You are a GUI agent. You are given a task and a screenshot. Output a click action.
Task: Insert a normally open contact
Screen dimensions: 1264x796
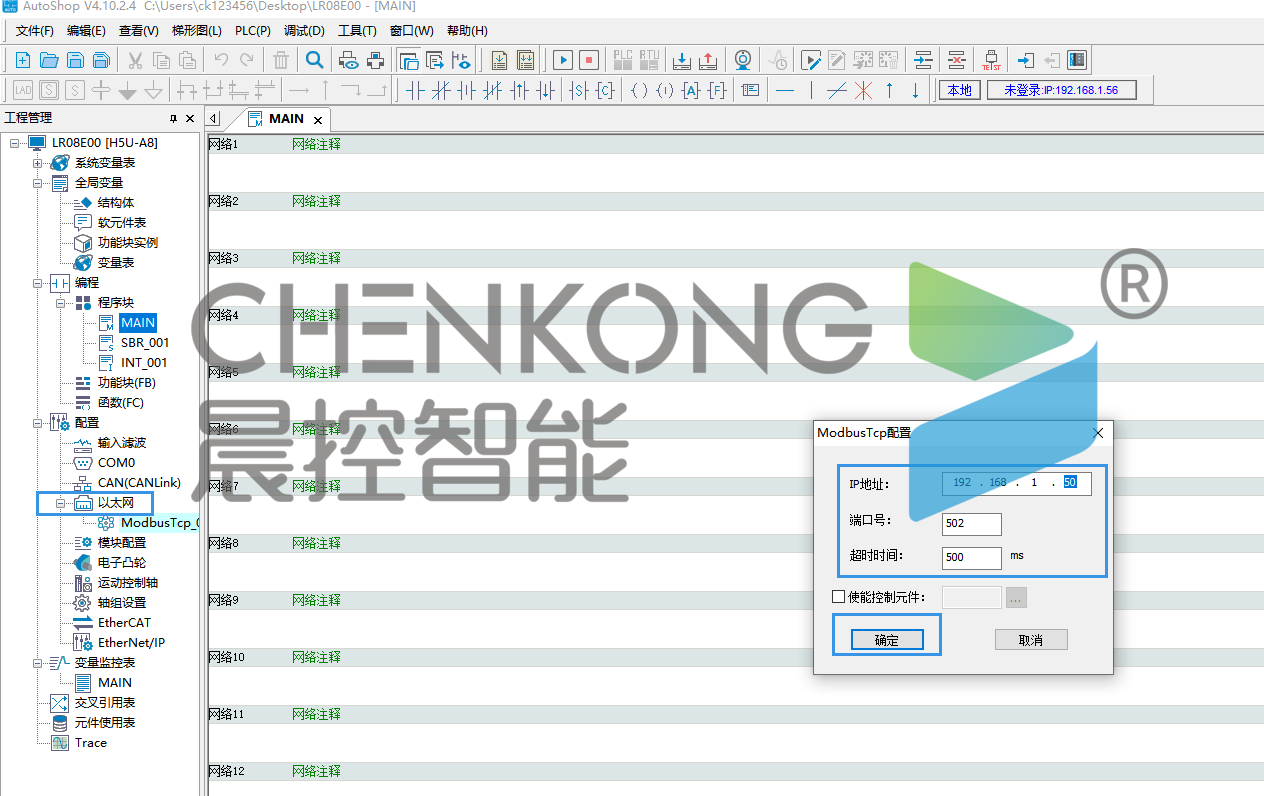(x=415, y=91)
